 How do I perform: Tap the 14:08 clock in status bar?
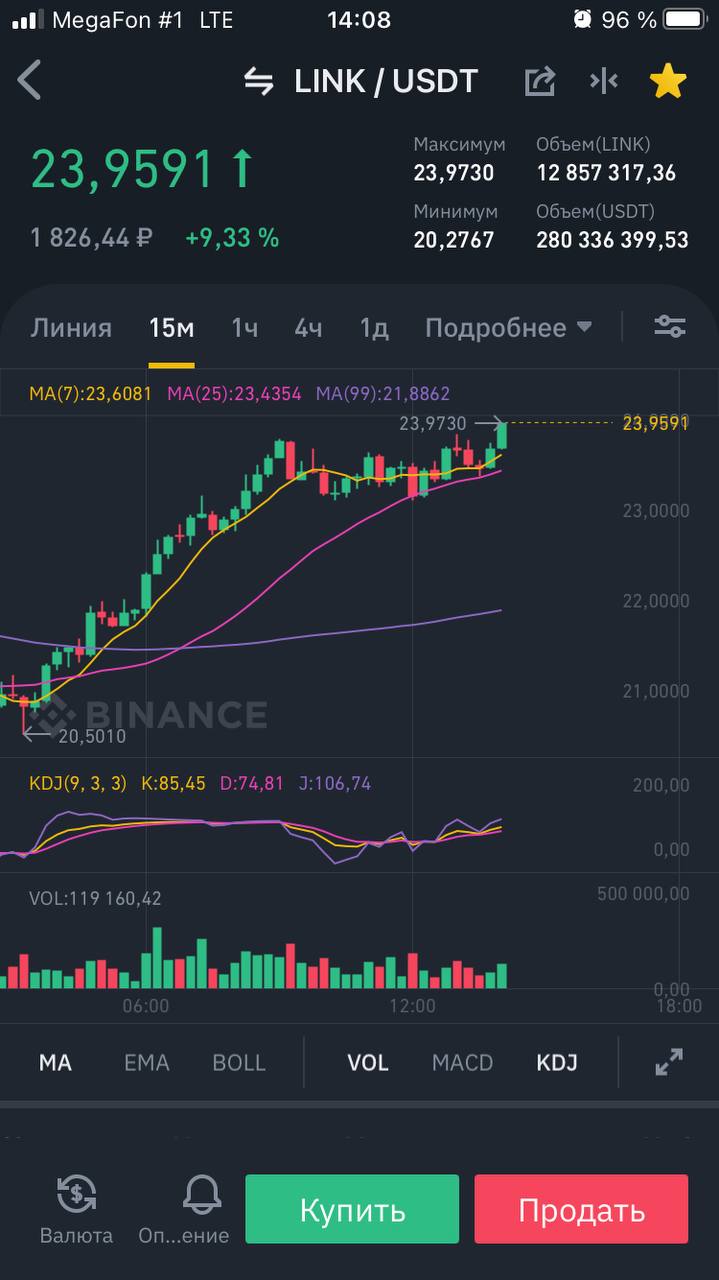point(359,19)
